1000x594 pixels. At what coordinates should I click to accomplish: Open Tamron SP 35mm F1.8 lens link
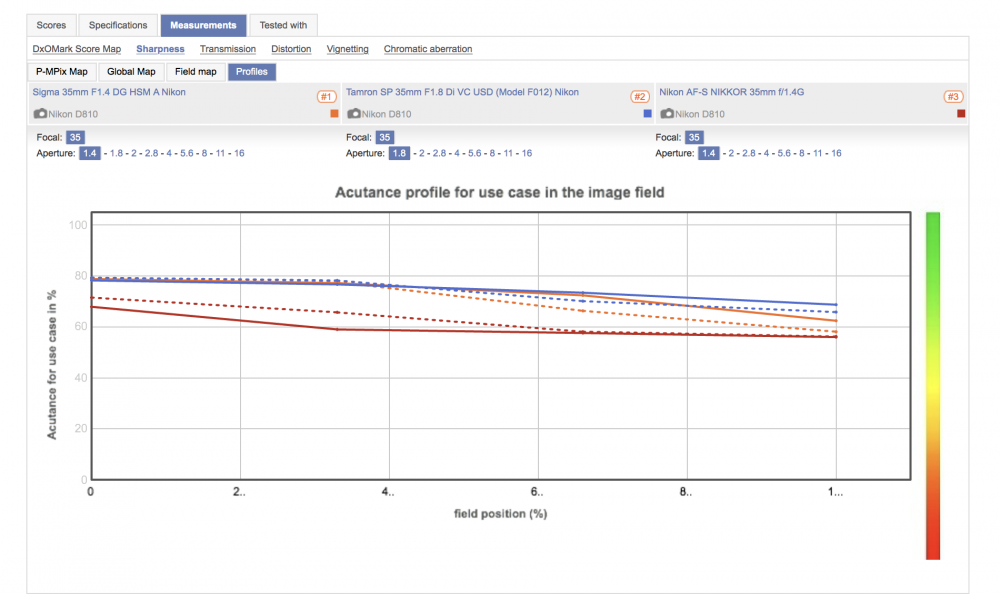(x=462, y=92)
